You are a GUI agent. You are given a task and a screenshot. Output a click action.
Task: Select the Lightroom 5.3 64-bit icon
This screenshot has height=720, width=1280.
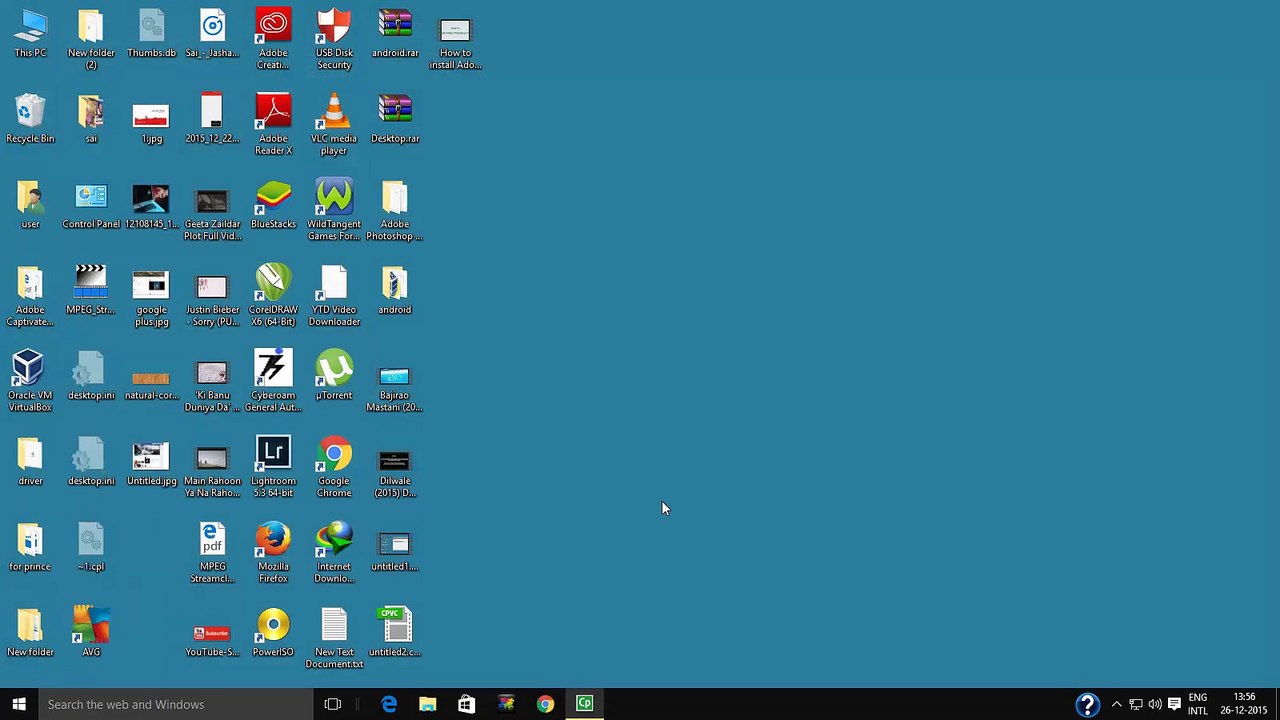273,467
